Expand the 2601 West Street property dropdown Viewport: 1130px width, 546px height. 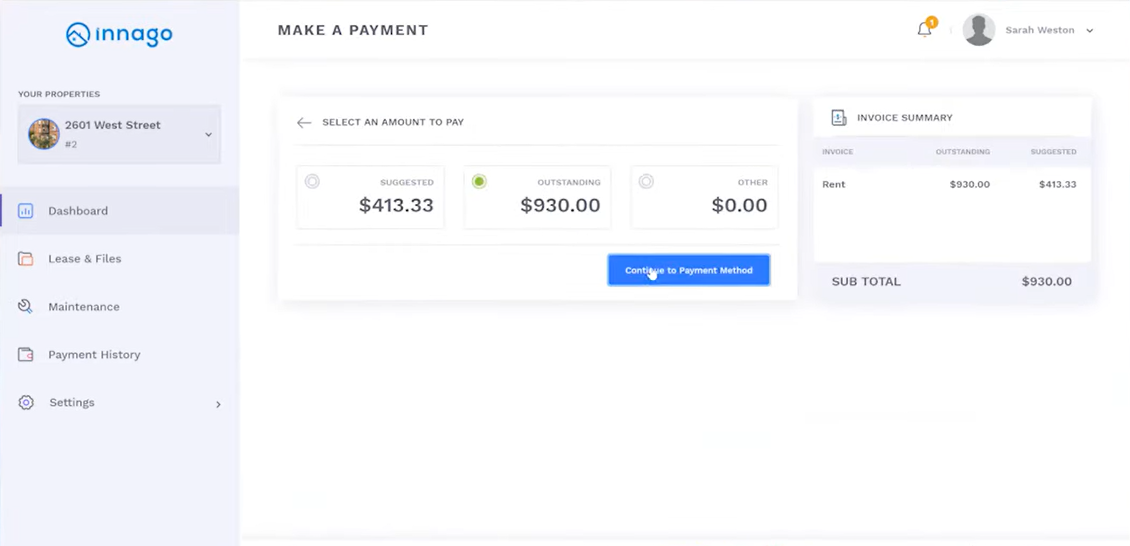pyautogui.click(x=208, y=135)
